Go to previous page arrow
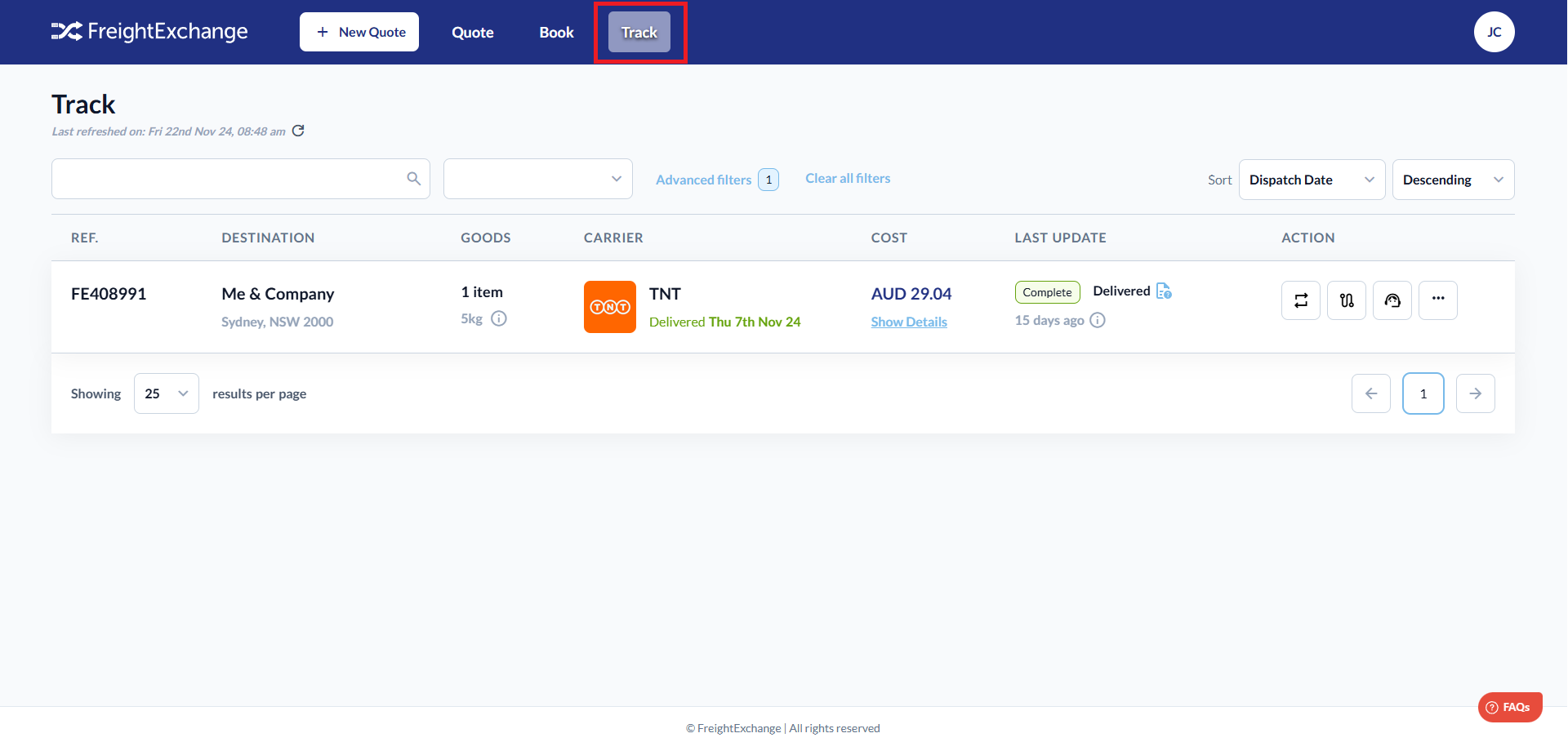Image resolution: width=1568 pixels, height=751 pixels. coord(1371,393)
